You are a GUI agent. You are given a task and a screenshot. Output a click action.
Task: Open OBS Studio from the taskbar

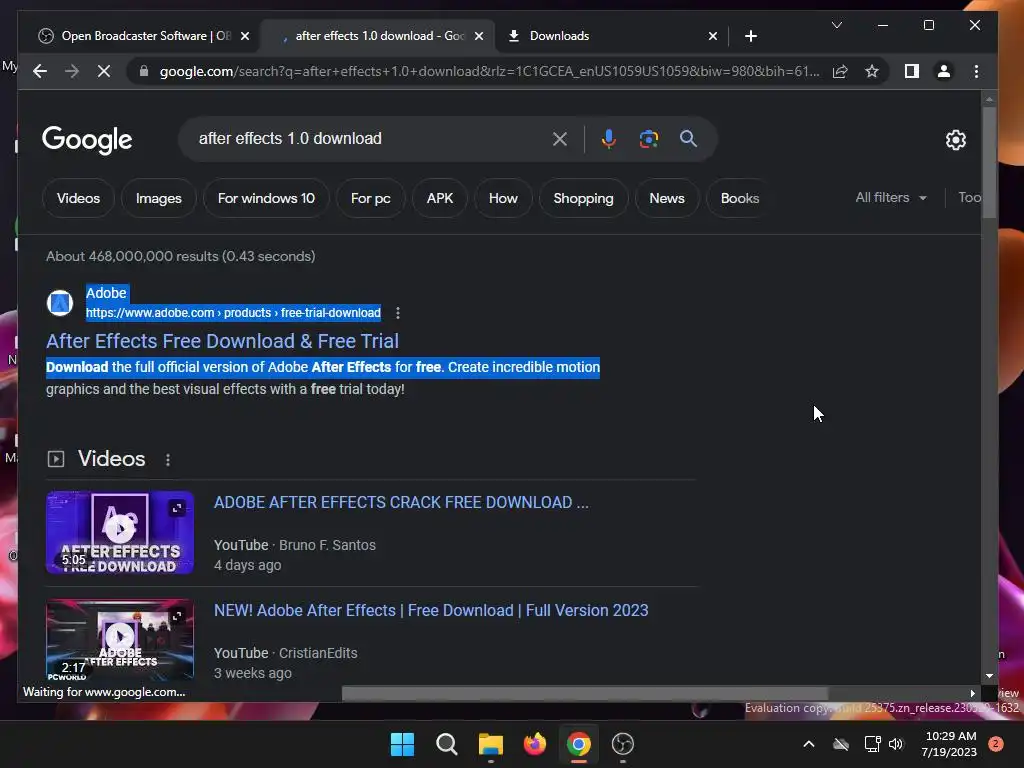pos(622,744)
